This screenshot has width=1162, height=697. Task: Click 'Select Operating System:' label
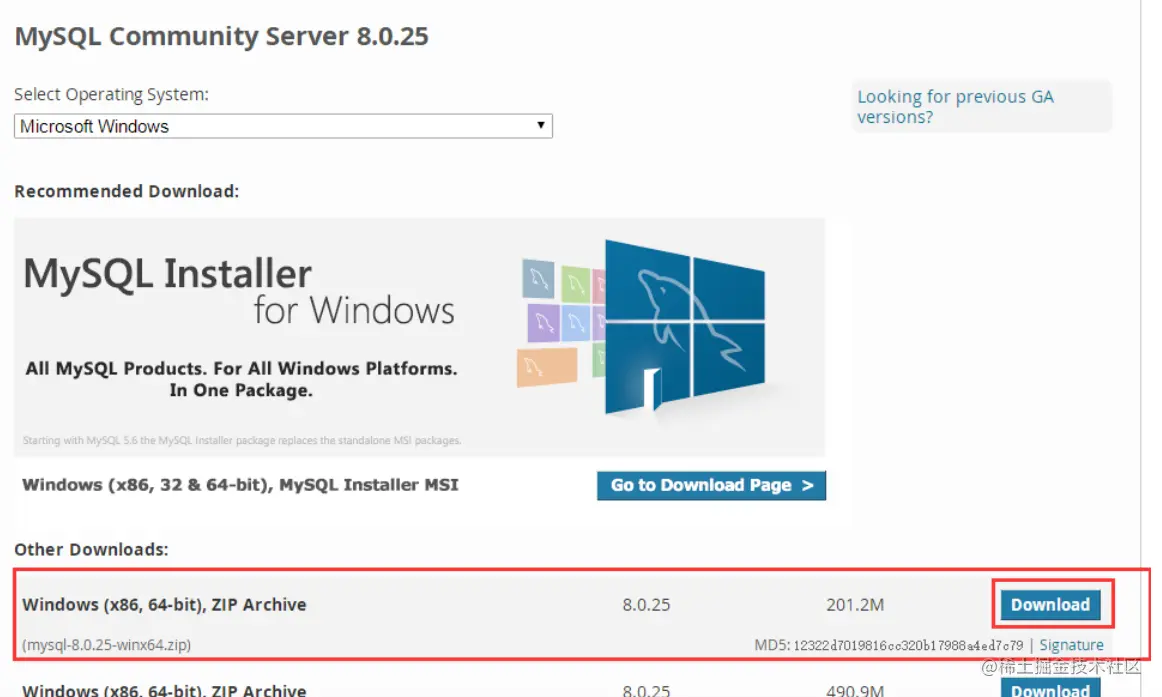pyautogui.click(x=111, y=94)
